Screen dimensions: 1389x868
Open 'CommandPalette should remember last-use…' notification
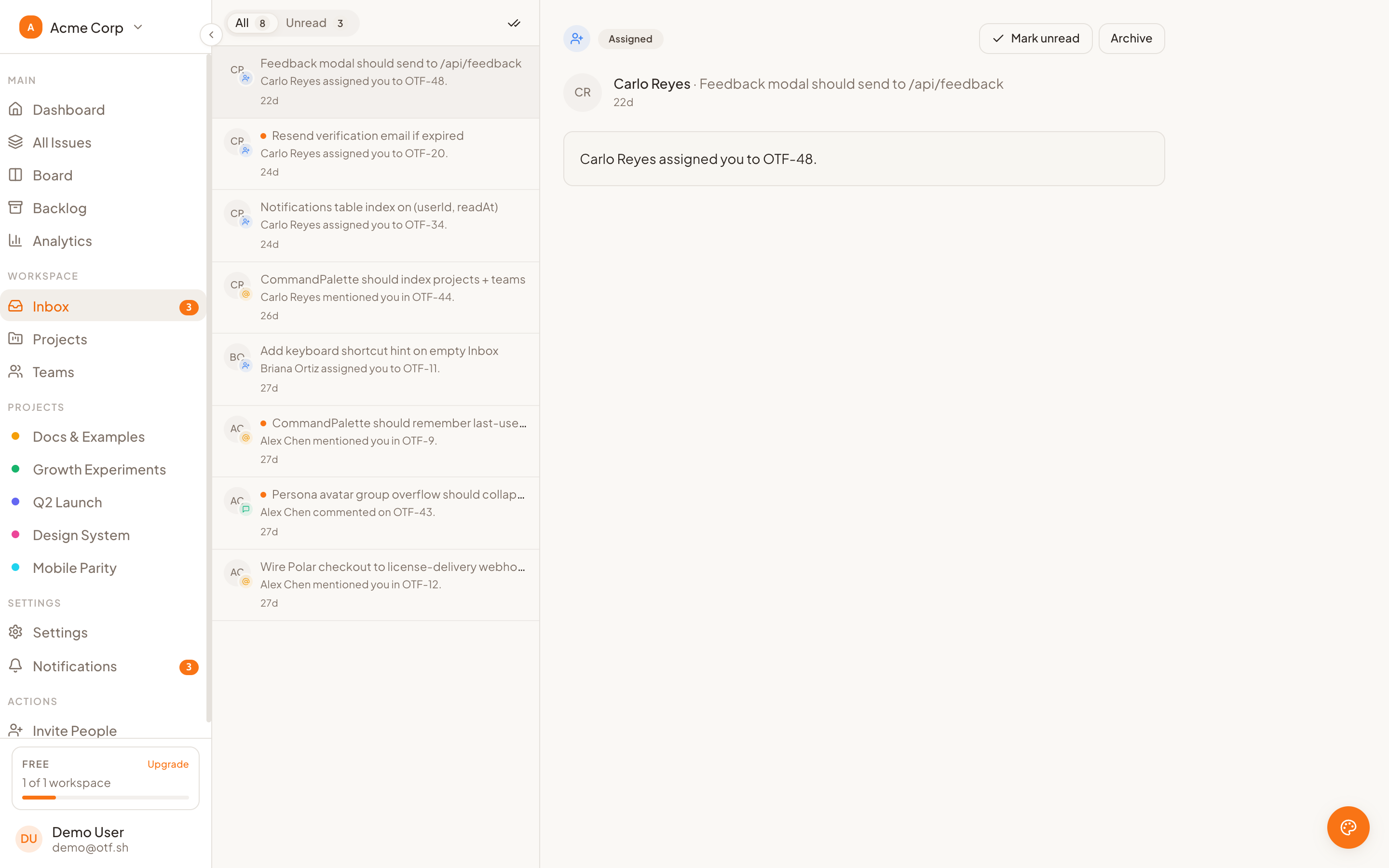(375, 441)
